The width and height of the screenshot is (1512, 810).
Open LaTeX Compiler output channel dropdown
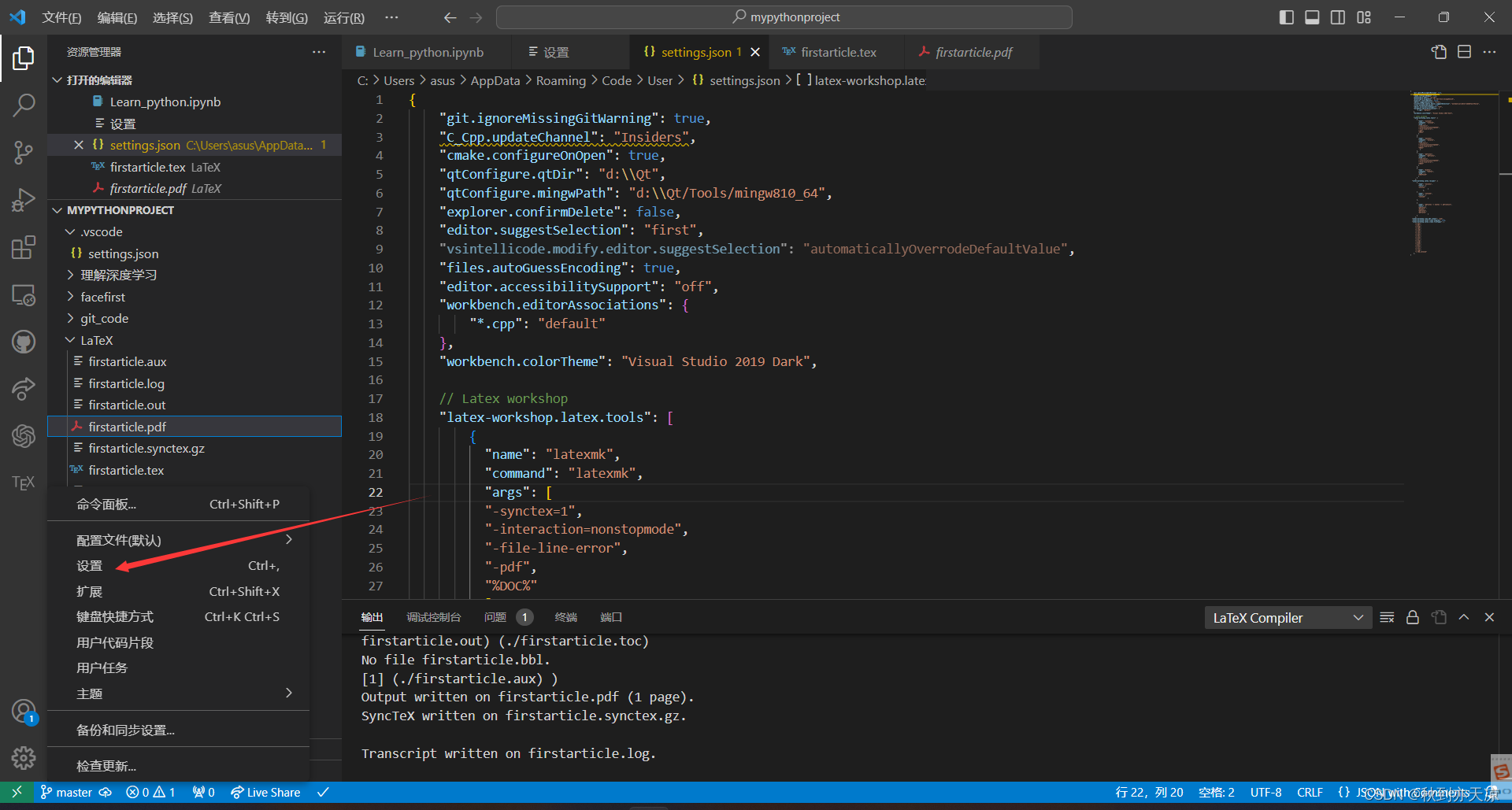pyautogui.click(x=1288, y=618)
